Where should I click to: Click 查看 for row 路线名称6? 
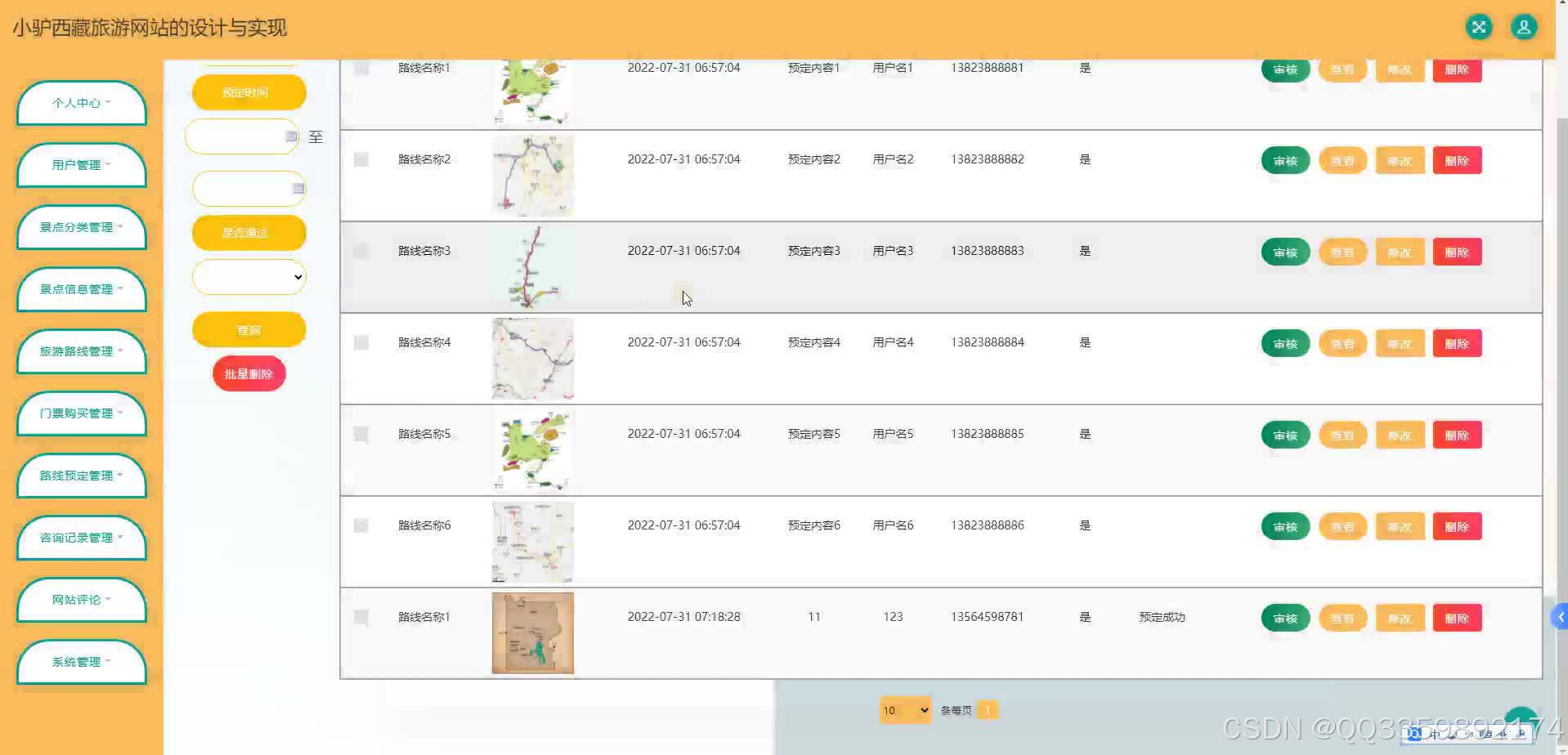pyautogui.click(x=1342, y=527)
